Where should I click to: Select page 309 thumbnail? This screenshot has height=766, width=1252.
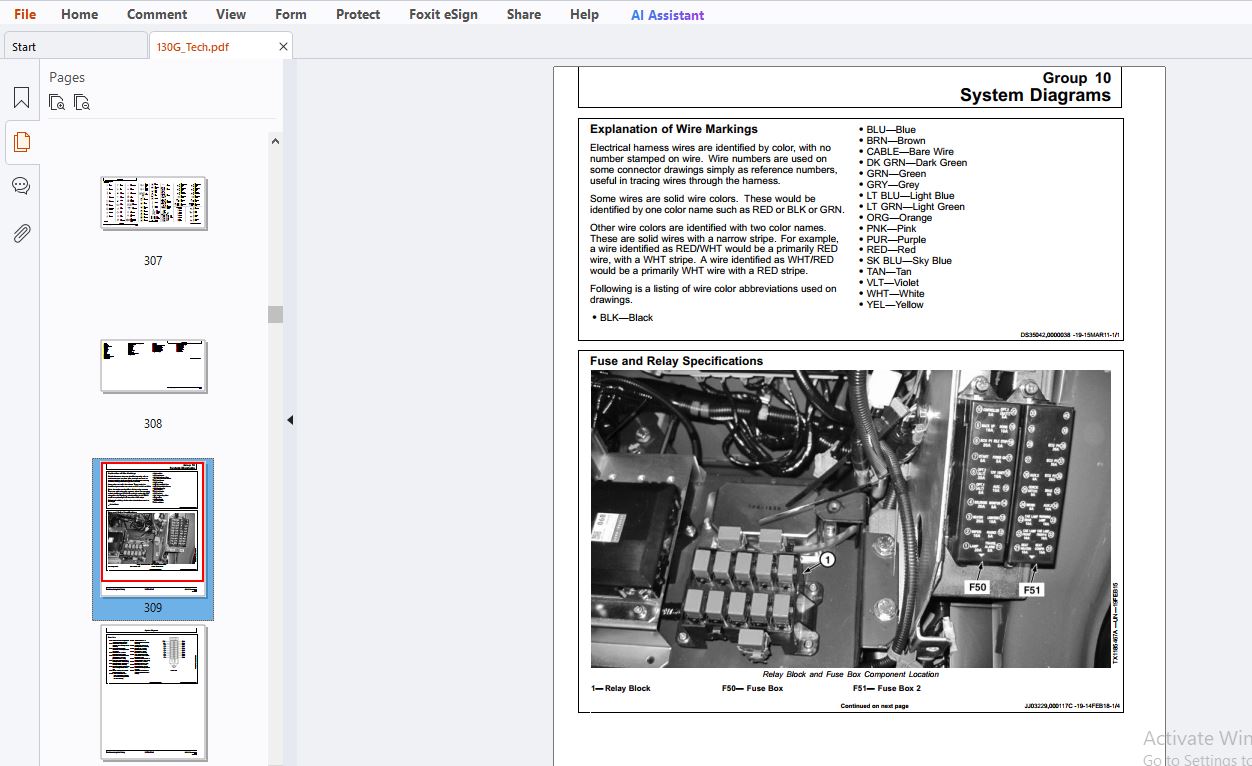[x=153, y=529]
